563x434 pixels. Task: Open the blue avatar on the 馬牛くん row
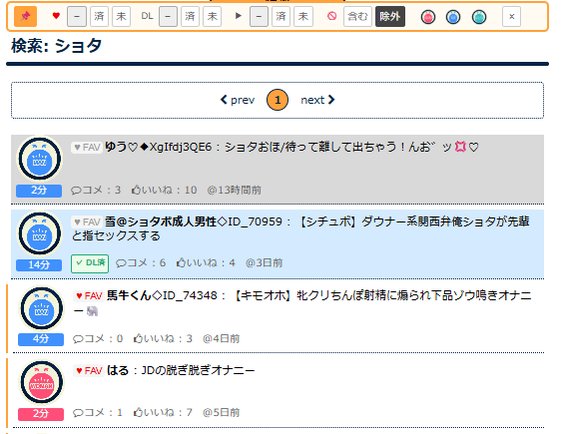tap(42, 308)
